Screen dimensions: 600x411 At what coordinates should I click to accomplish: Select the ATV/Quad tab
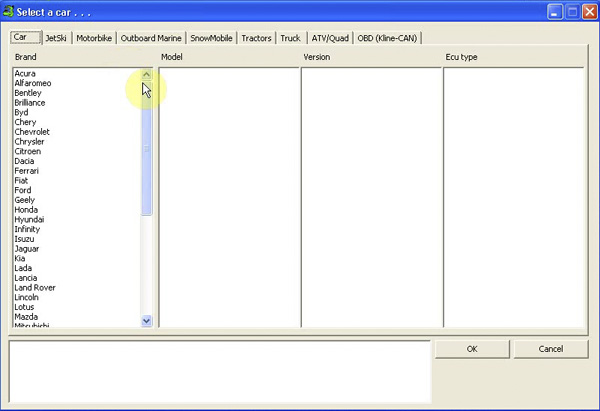330,38
